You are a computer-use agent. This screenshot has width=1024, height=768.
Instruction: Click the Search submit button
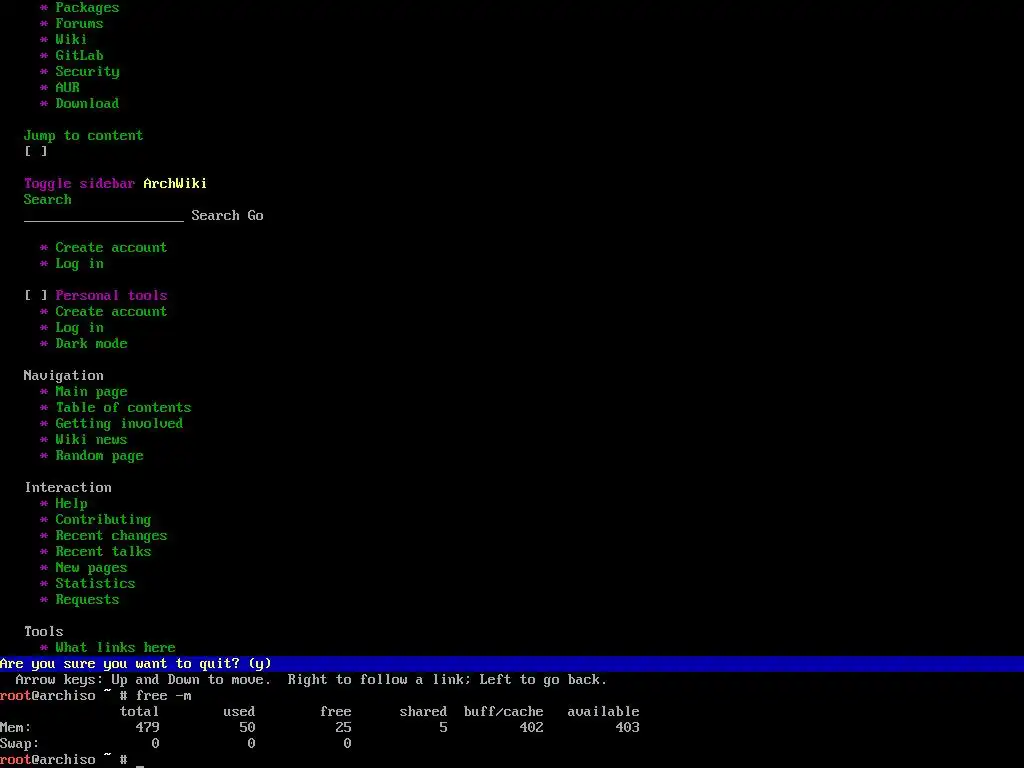(216, 216)
